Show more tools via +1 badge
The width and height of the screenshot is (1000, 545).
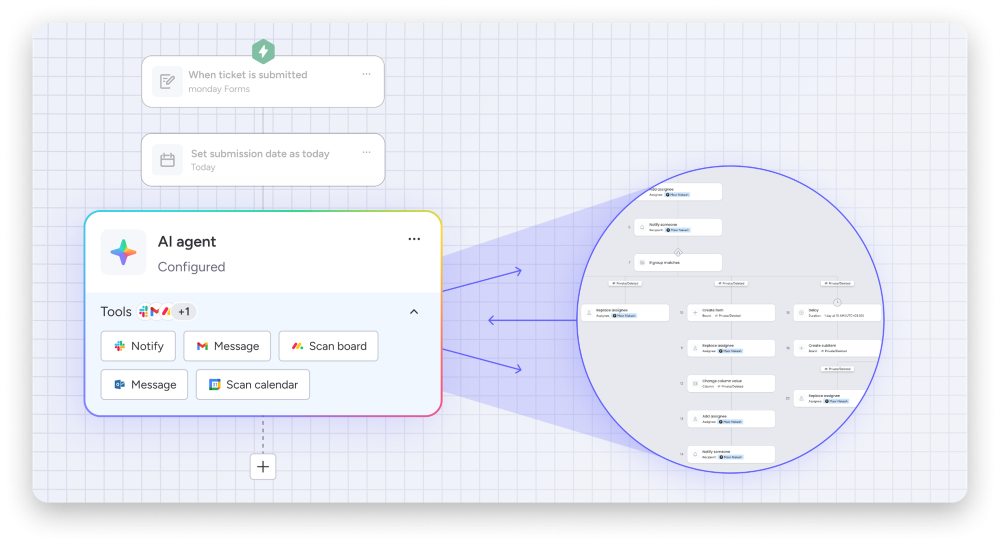click(184, 312)
